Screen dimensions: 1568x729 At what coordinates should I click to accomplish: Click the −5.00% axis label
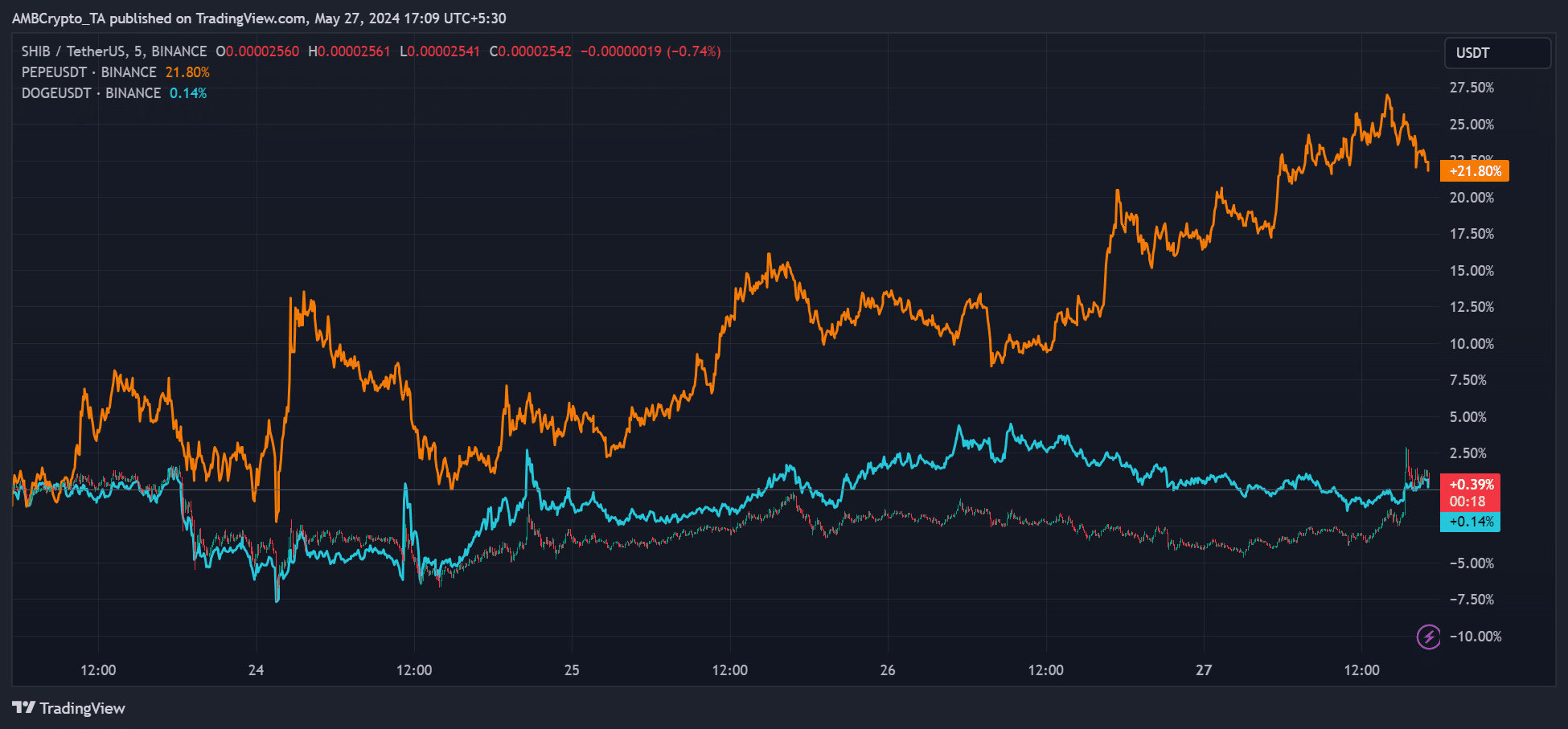1472,563
